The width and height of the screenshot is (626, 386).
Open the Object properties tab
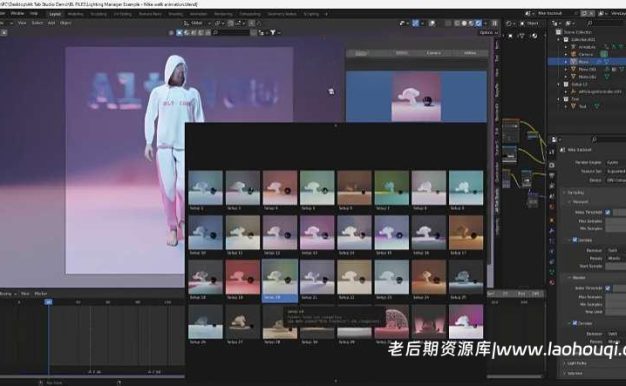tap(552, 220)
